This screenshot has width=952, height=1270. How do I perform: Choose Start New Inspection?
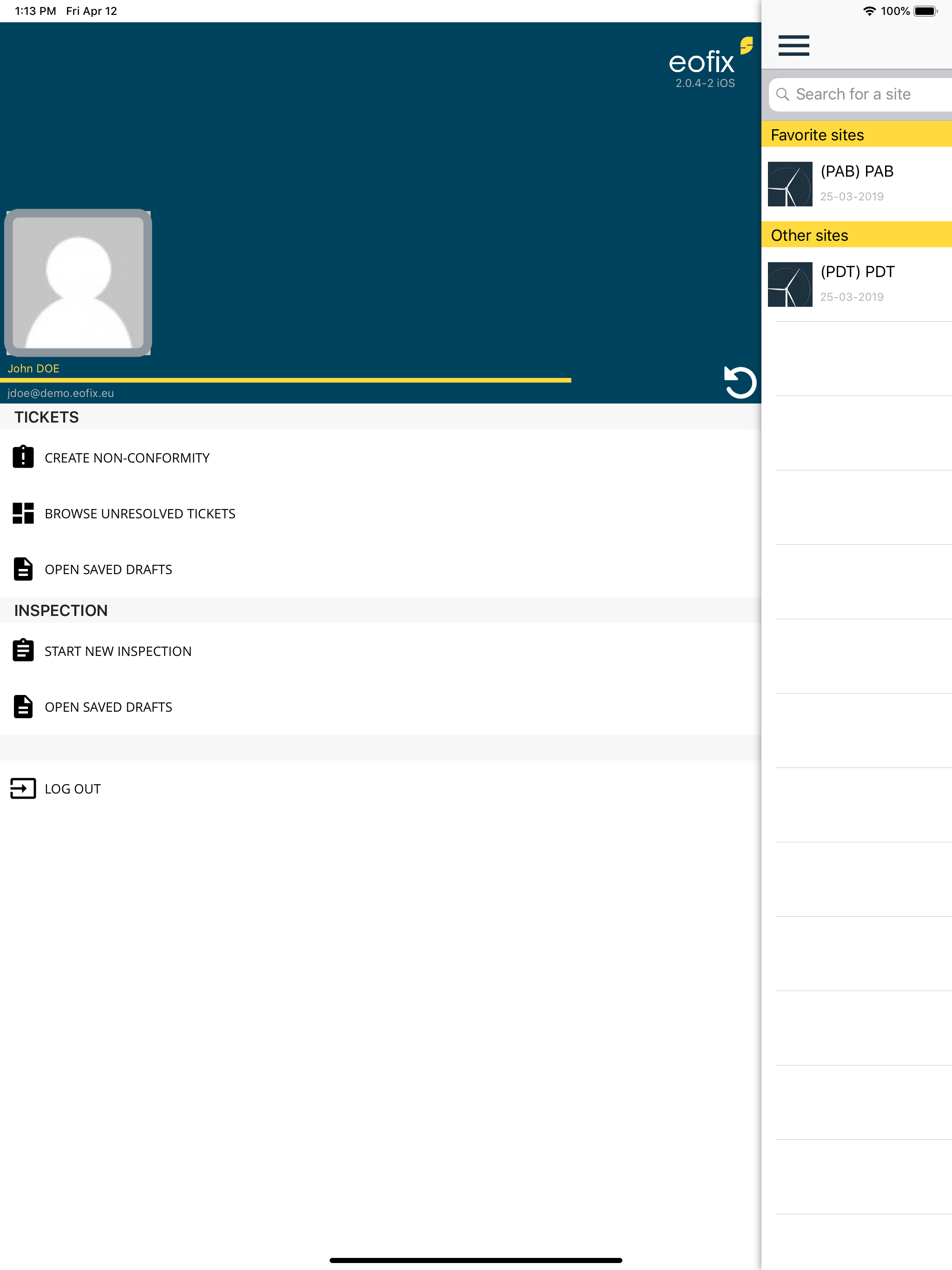coord(381,651)
